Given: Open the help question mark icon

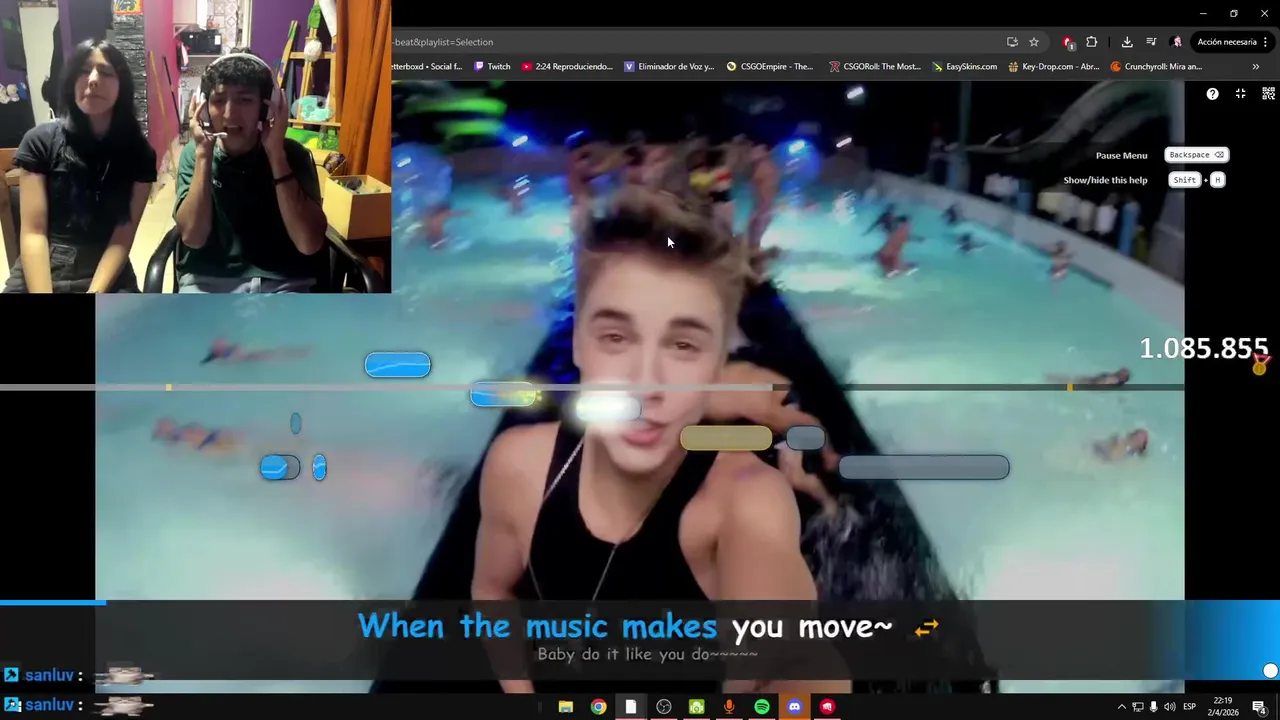Looking at the screenshot, I should (x=1212, y=94).
